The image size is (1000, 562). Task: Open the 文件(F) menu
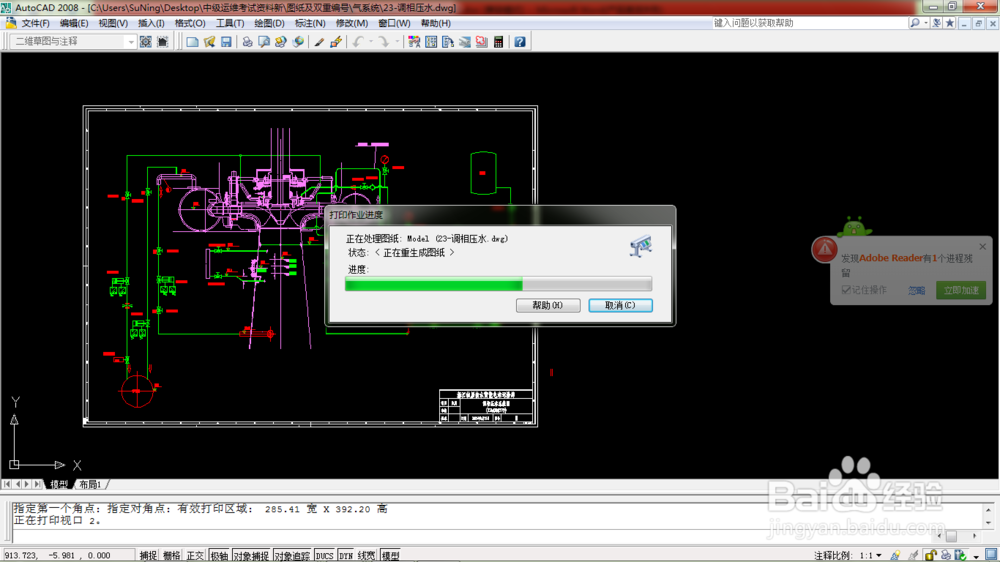tap(35, 23)
